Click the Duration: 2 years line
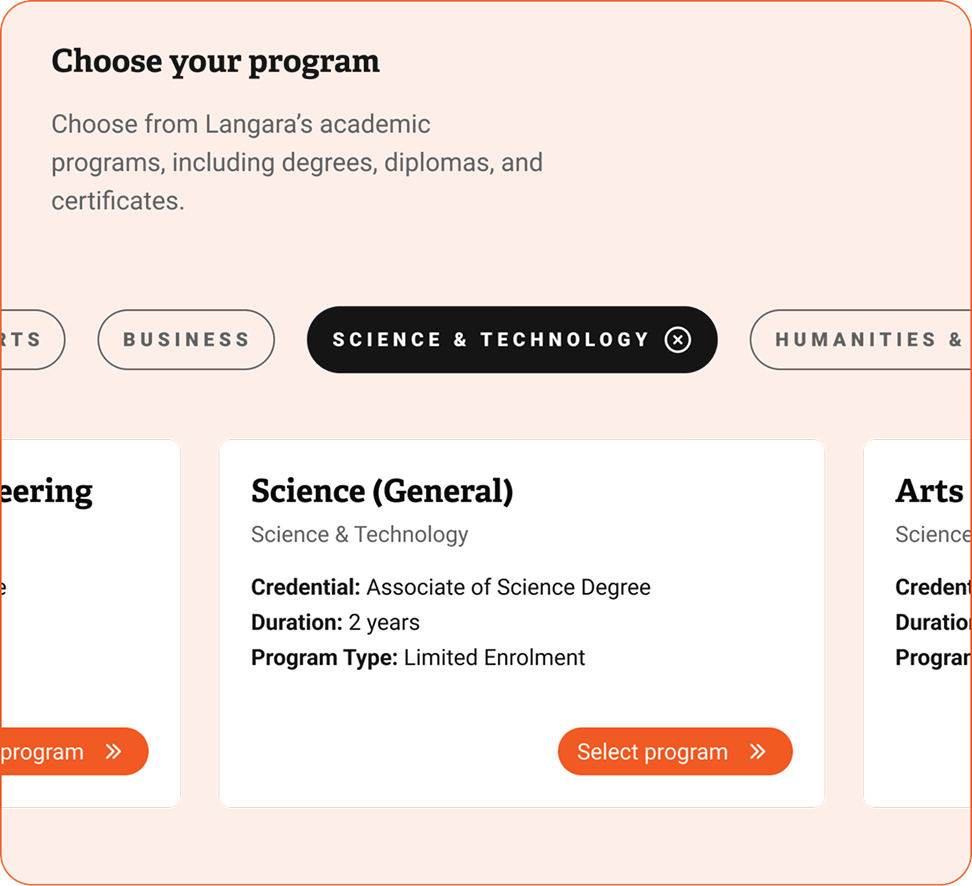 coord(335,622)
